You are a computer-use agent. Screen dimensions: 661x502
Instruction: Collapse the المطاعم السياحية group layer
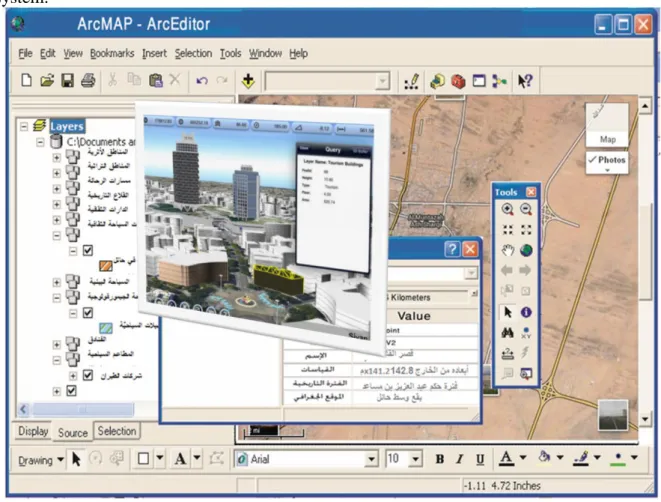[56, 360]
